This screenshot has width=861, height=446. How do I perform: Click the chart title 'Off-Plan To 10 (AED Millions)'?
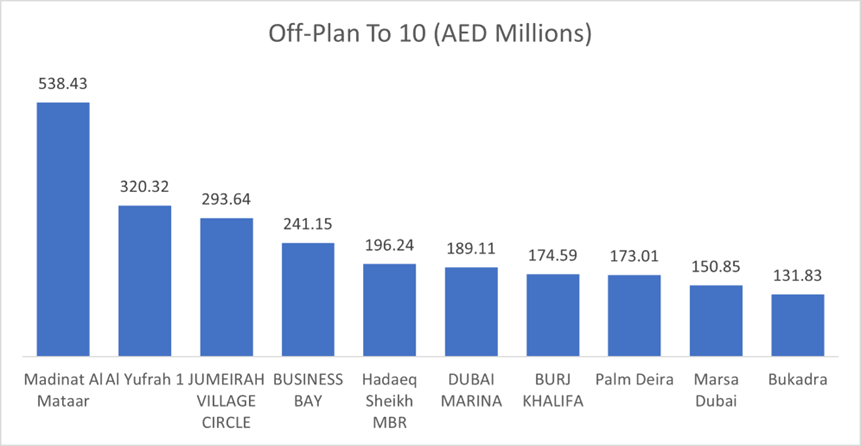click(430, 34)
